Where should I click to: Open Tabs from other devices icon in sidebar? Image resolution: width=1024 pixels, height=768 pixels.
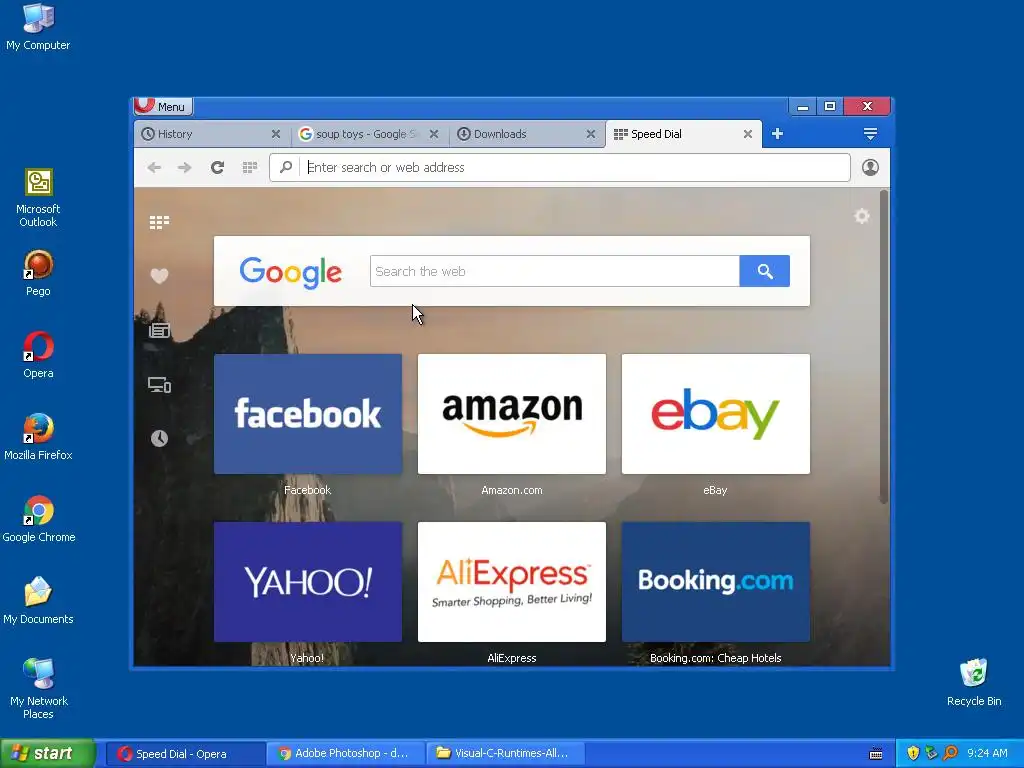click(x=159, y=385)
